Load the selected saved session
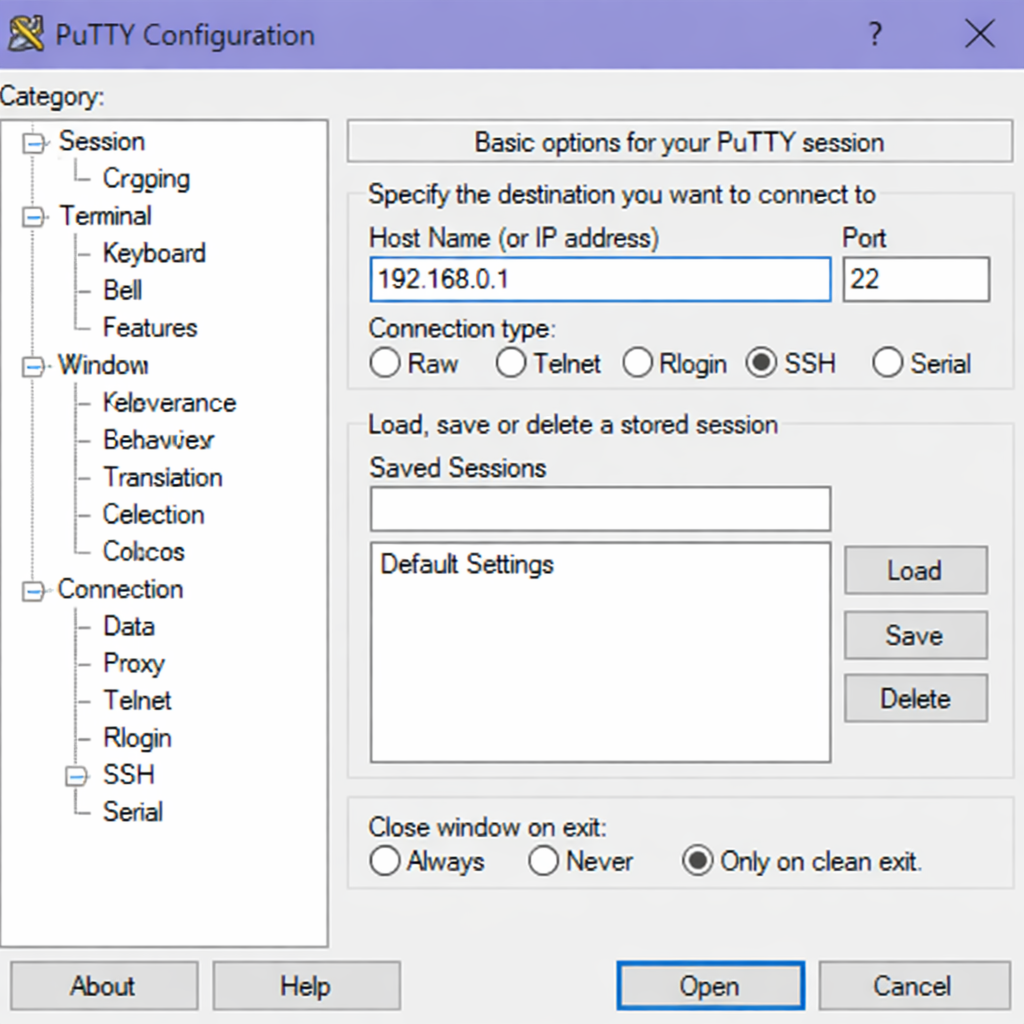Image resolution: width=1024 pixels, height=1024 pixels. (x=915, y=570)
